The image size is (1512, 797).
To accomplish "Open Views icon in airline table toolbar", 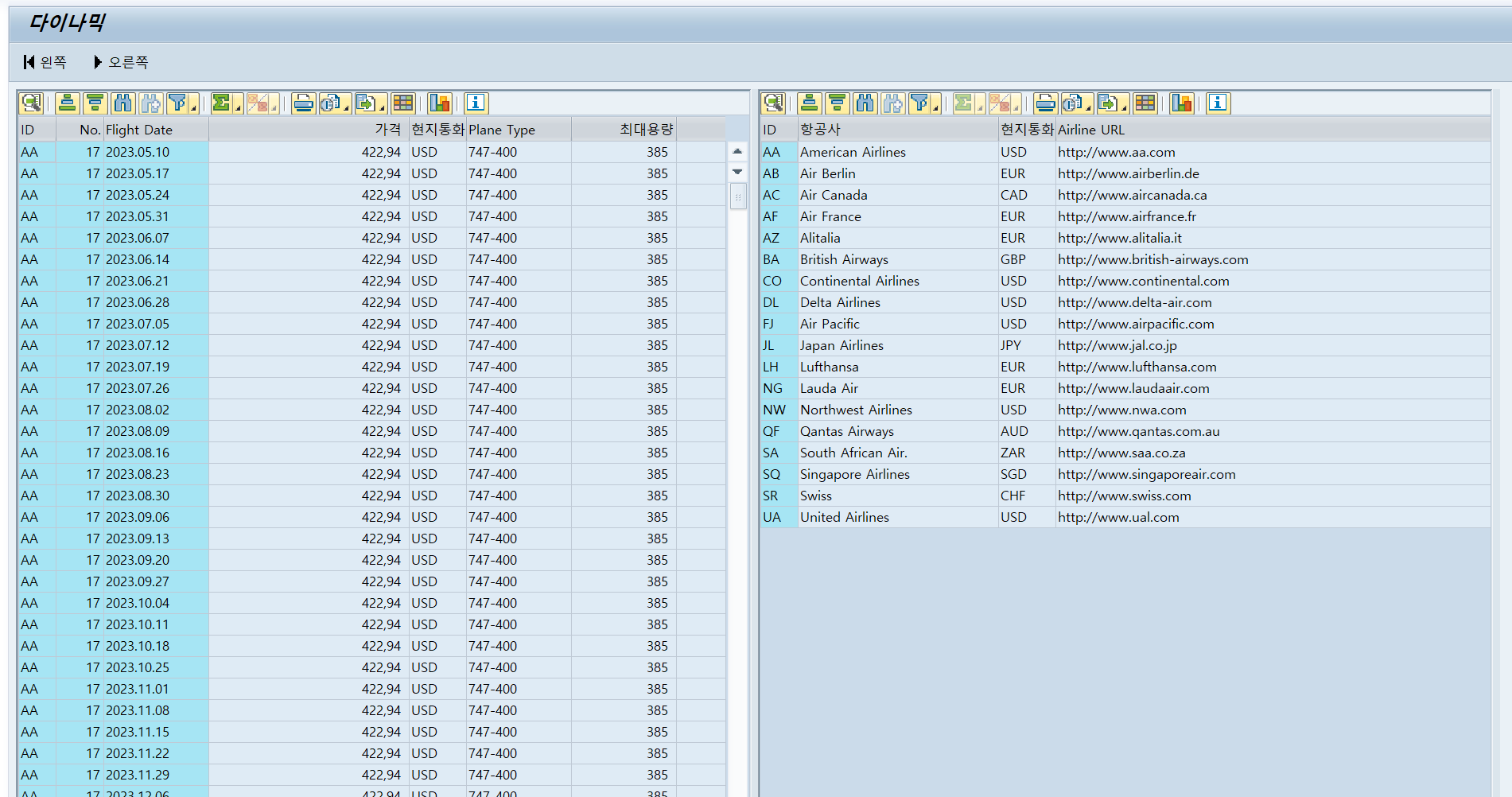I will [x=1072, y=103].
